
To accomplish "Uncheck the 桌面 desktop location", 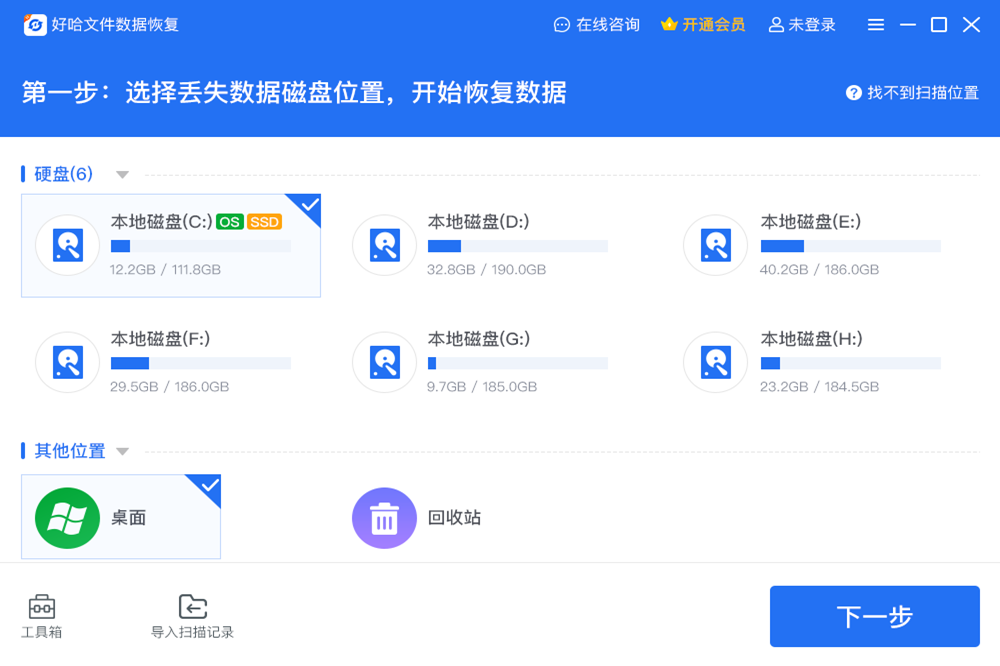I will click(x=120, y=518).
